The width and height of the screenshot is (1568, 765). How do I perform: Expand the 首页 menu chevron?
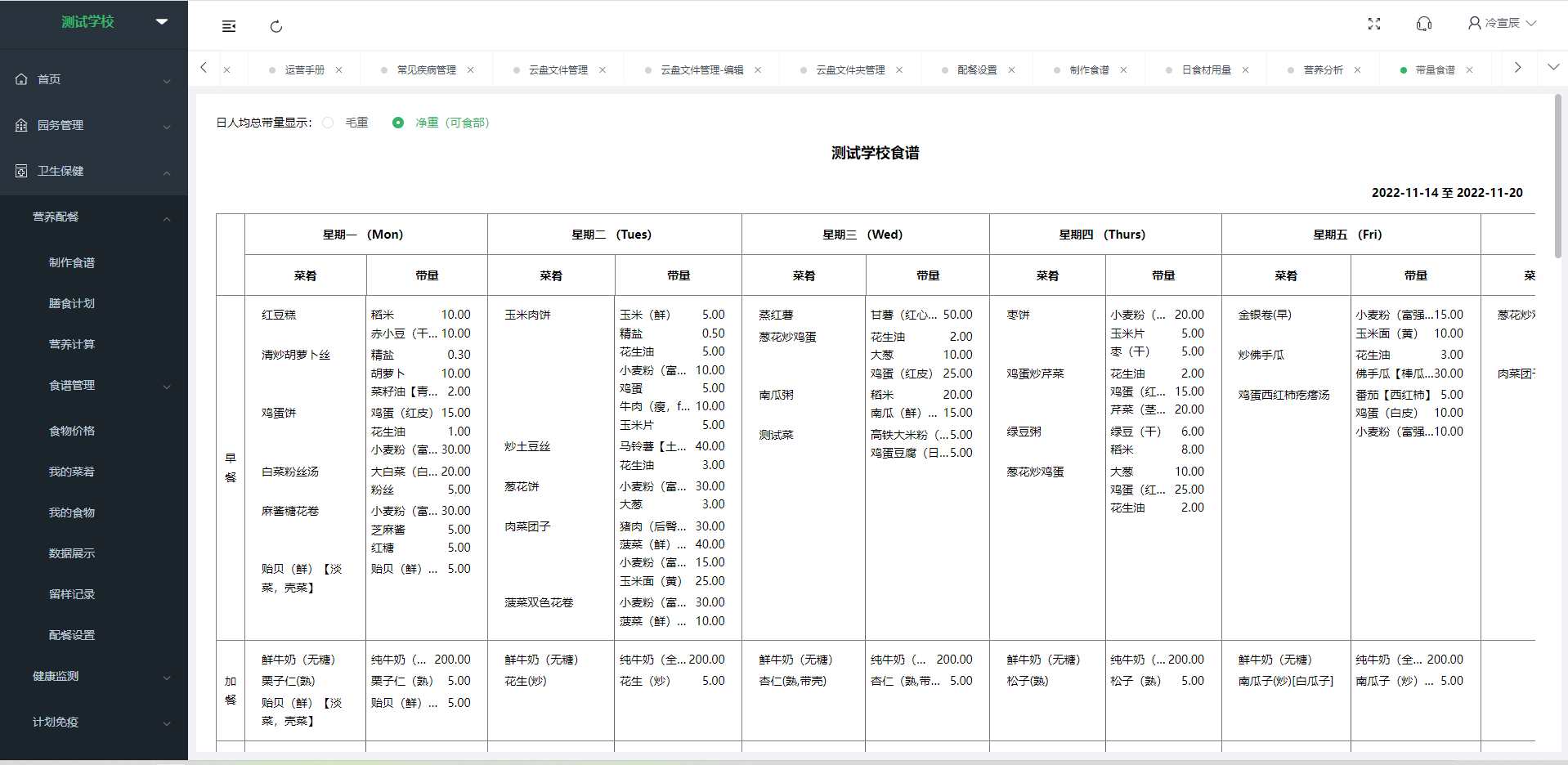[x=167, y=81]
